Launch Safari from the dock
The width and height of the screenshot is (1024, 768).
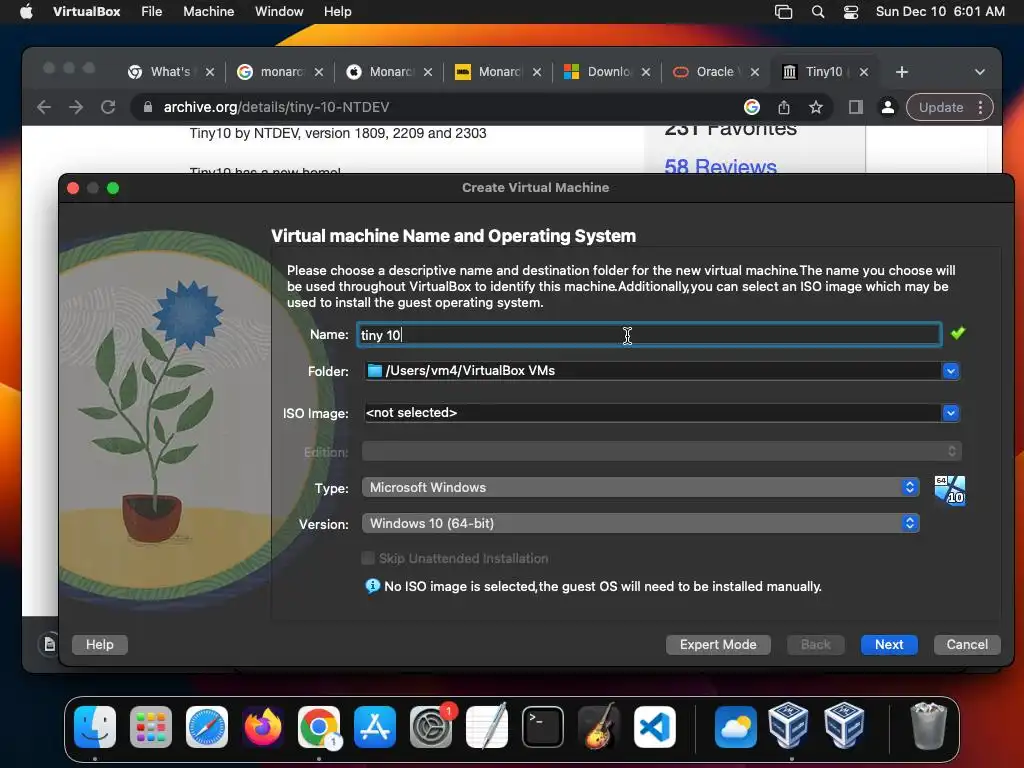[207, 727]
